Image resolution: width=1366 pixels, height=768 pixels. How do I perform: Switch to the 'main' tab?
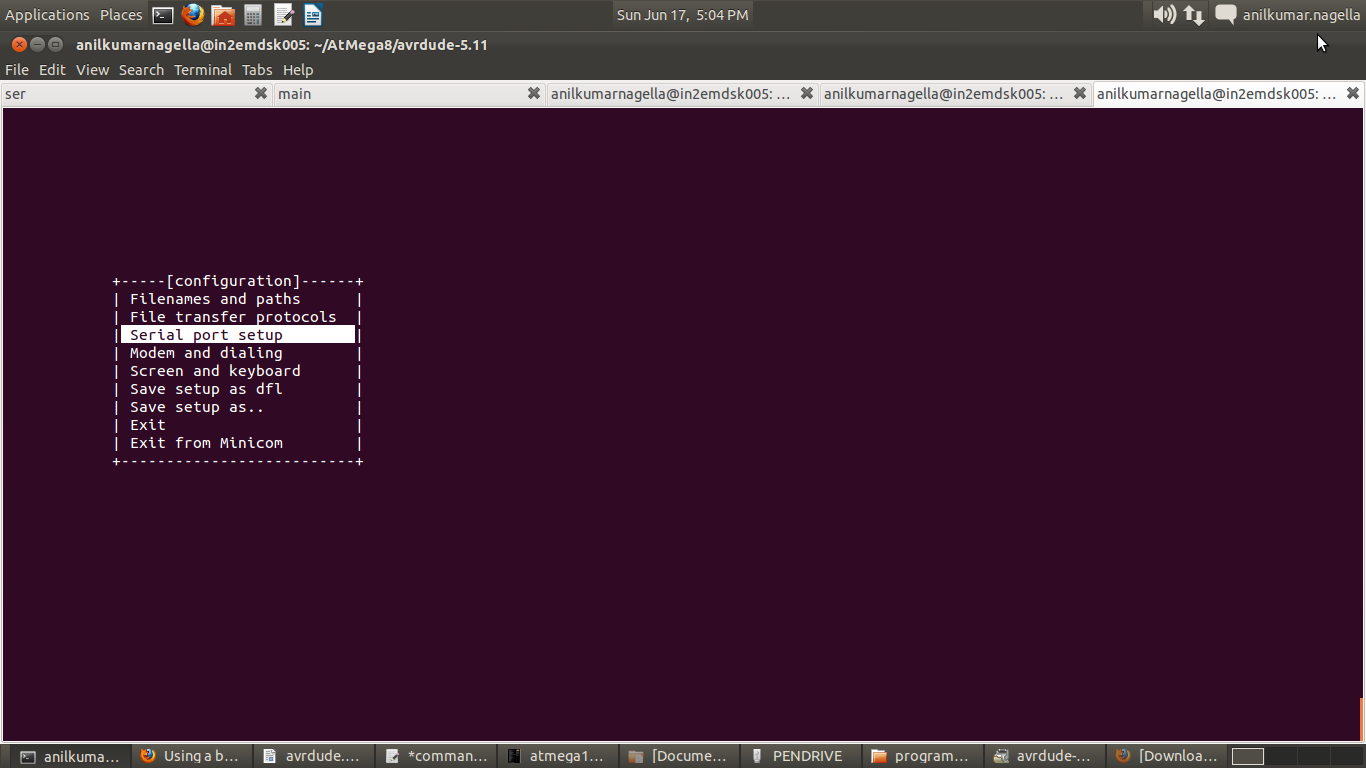(409, 94)
